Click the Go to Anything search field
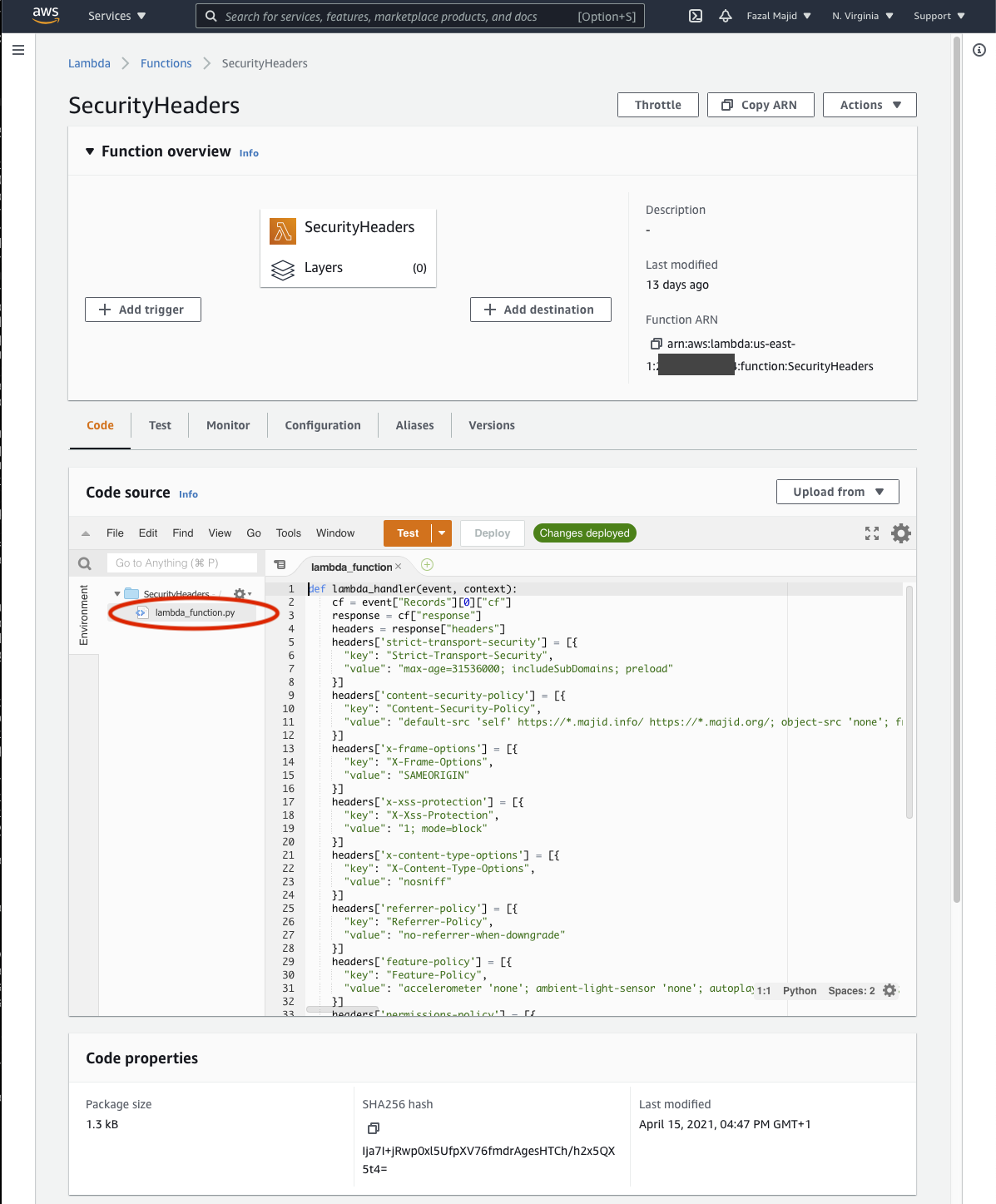The width and height of the screenshot is (996, 1204). (x=182, y=563)
